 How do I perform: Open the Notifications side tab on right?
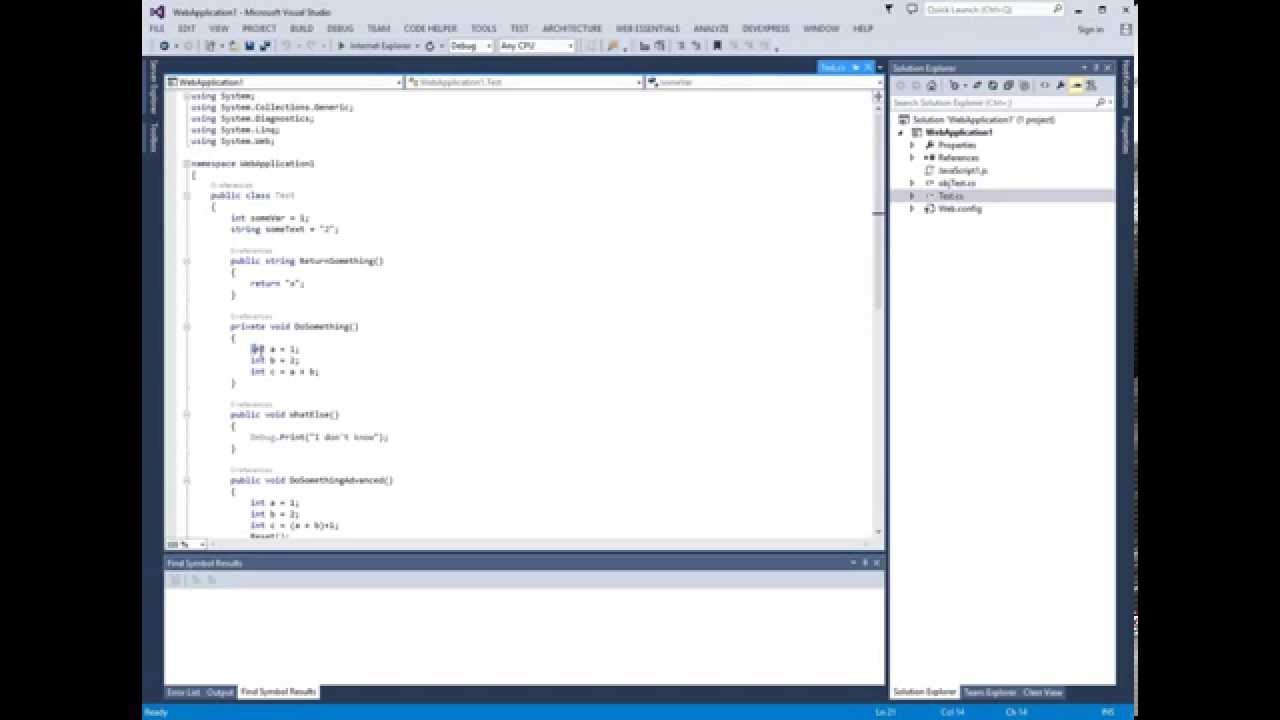tap(1126, 83)
